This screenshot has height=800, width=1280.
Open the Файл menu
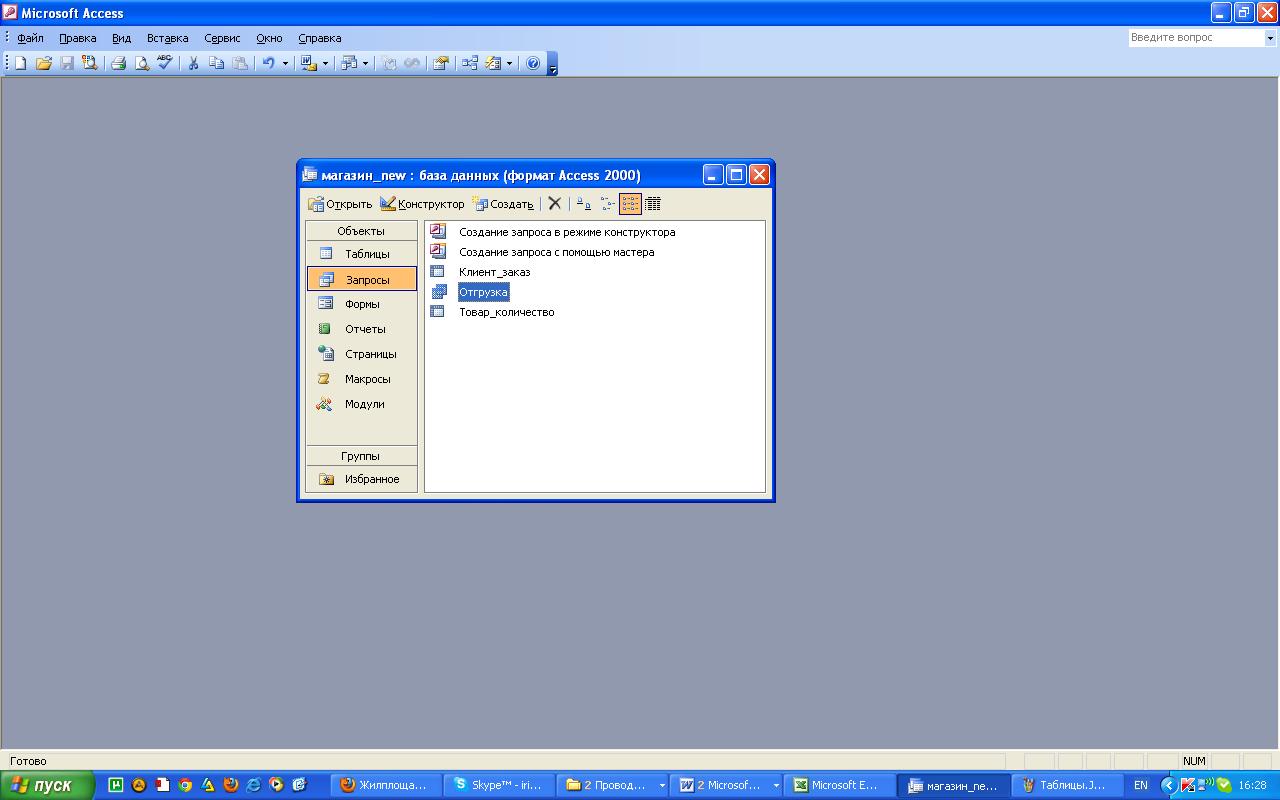coord(30,38)
